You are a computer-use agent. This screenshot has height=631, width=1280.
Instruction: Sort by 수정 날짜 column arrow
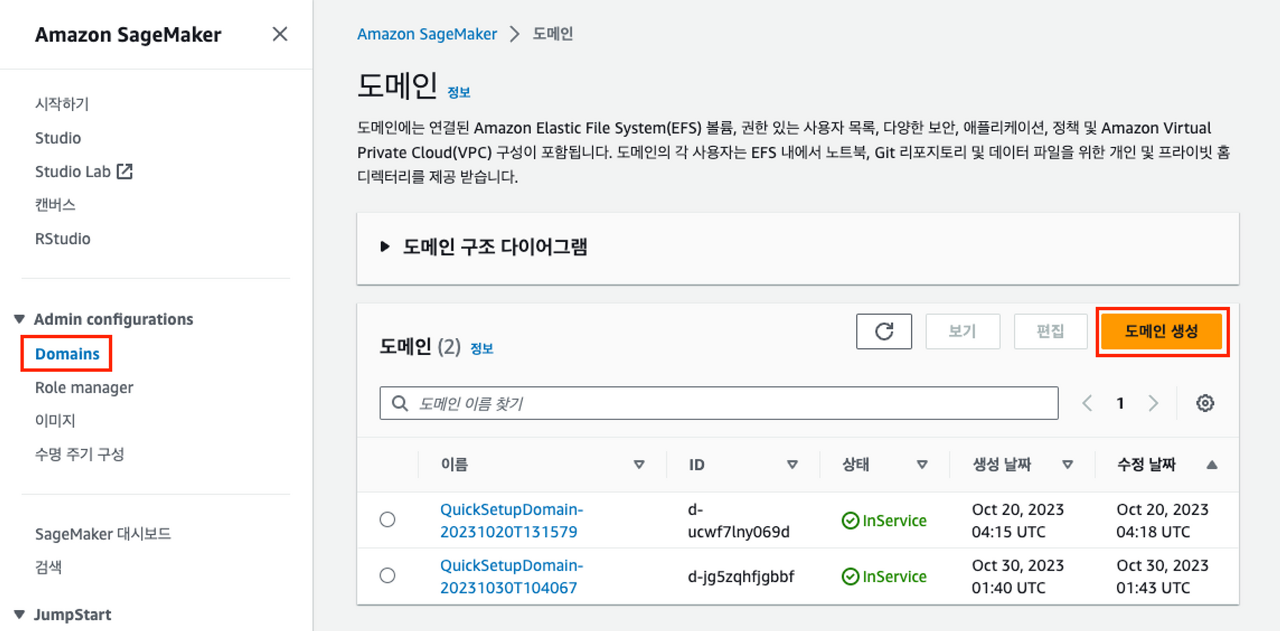1212,465
